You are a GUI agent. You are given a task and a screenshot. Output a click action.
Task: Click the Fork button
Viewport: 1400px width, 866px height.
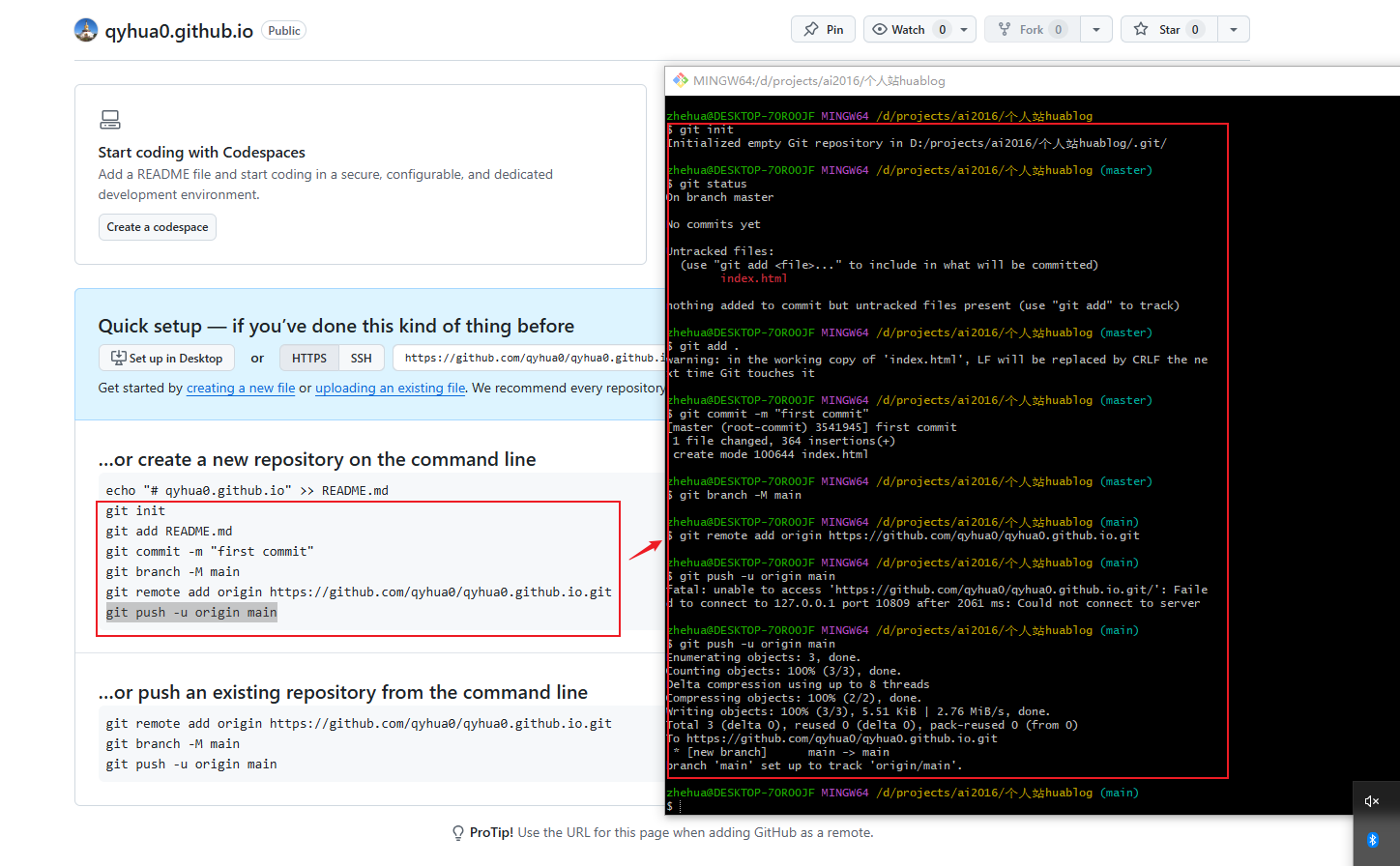(1032, 29)
